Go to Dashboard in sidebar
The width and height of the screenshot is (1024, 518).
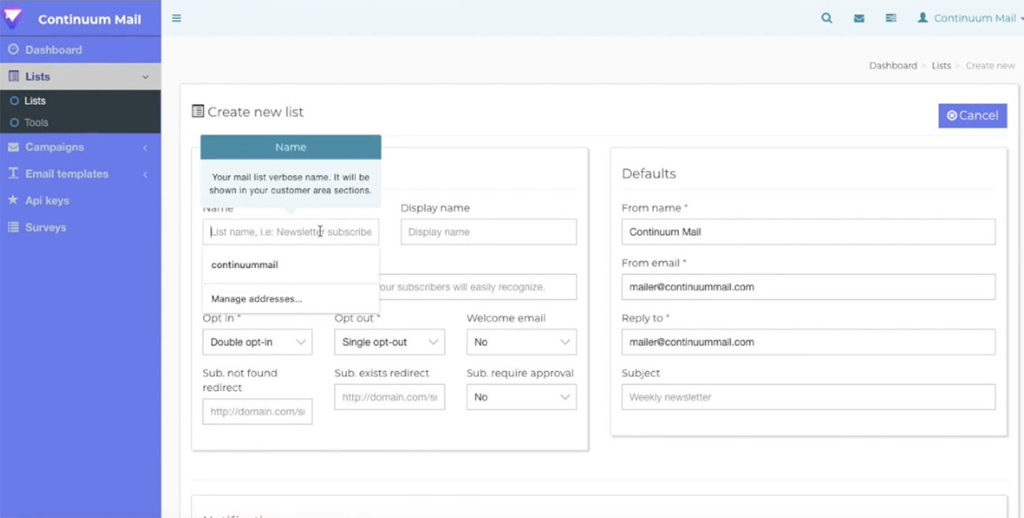80,50
